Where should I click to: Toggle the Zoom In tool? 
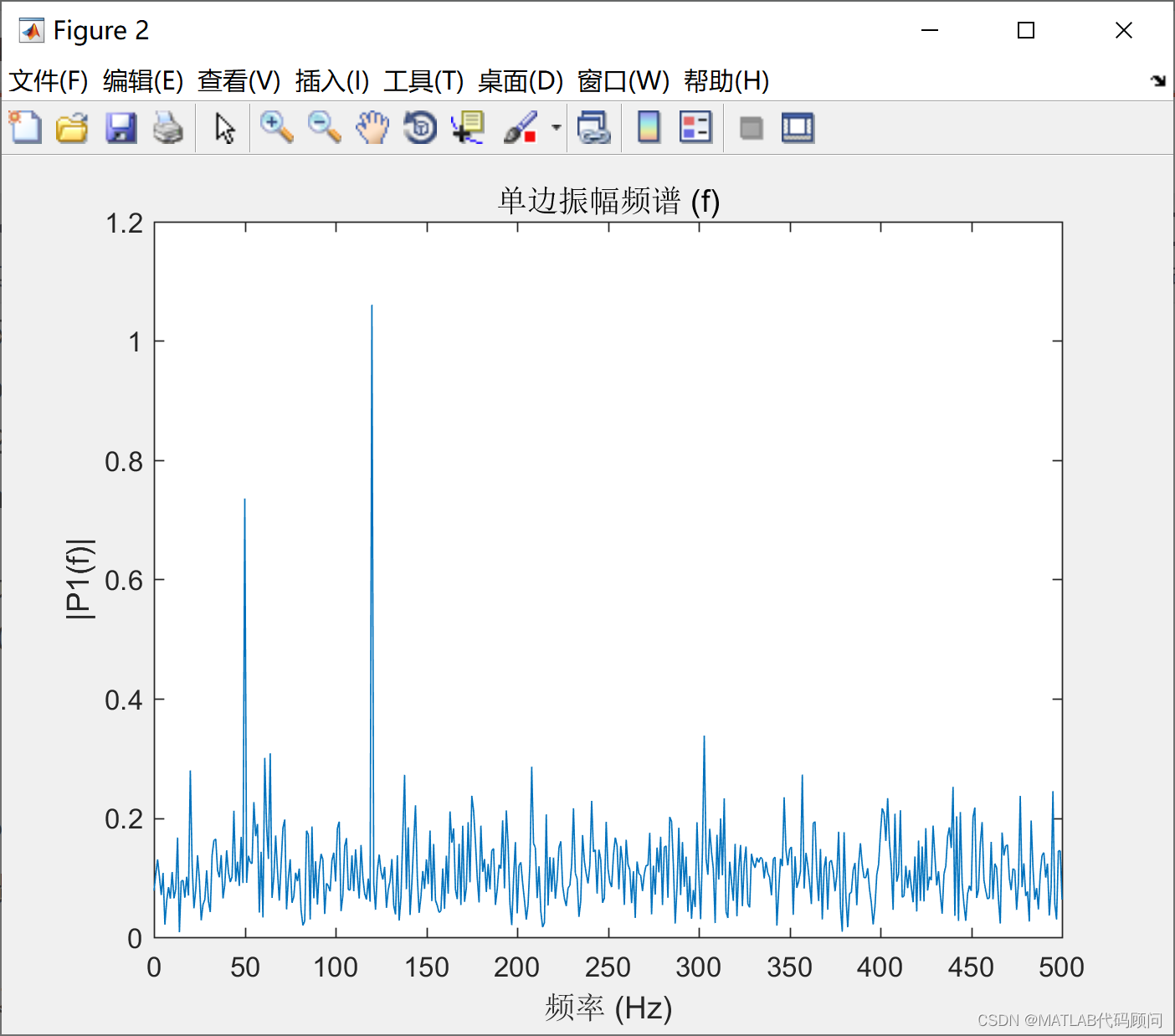[x=276, y=127]
